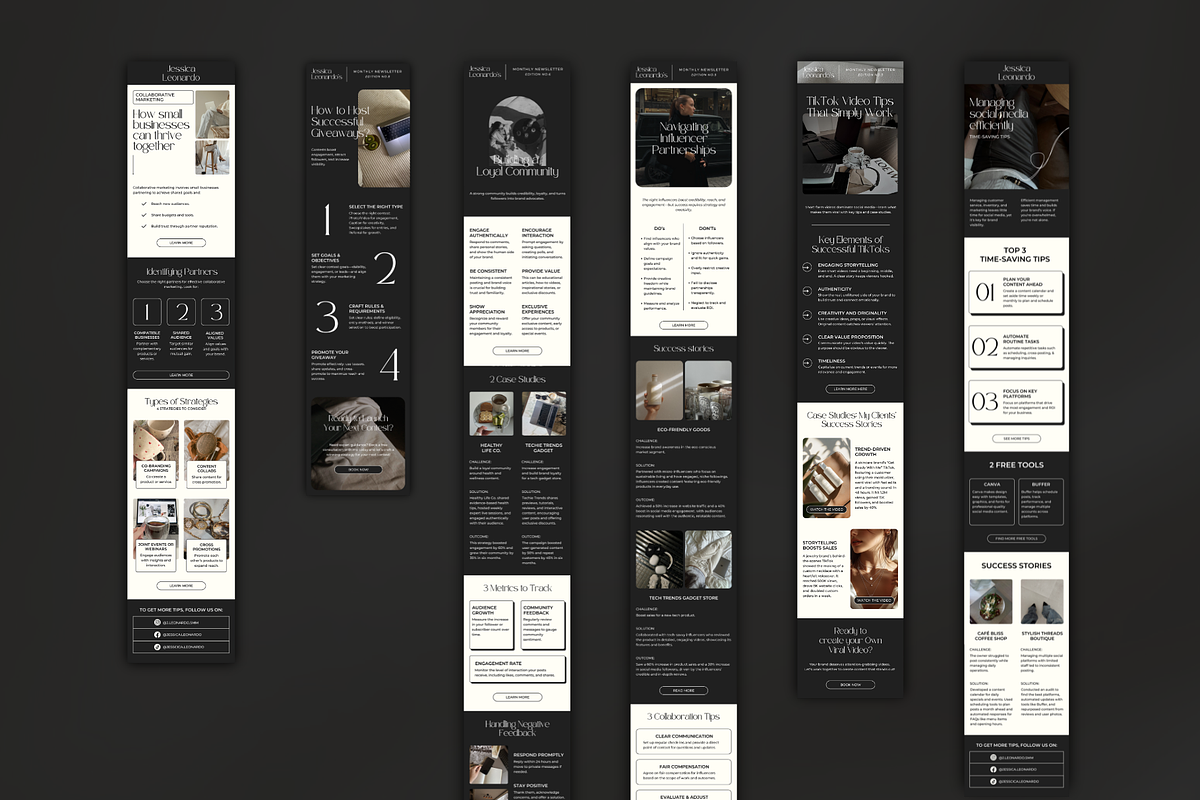The height and width of the screenshot is (800, 1200).
Task: Click the Facebook icon in the collaborative marketing newsletter footer
Action: click(157, 634)
